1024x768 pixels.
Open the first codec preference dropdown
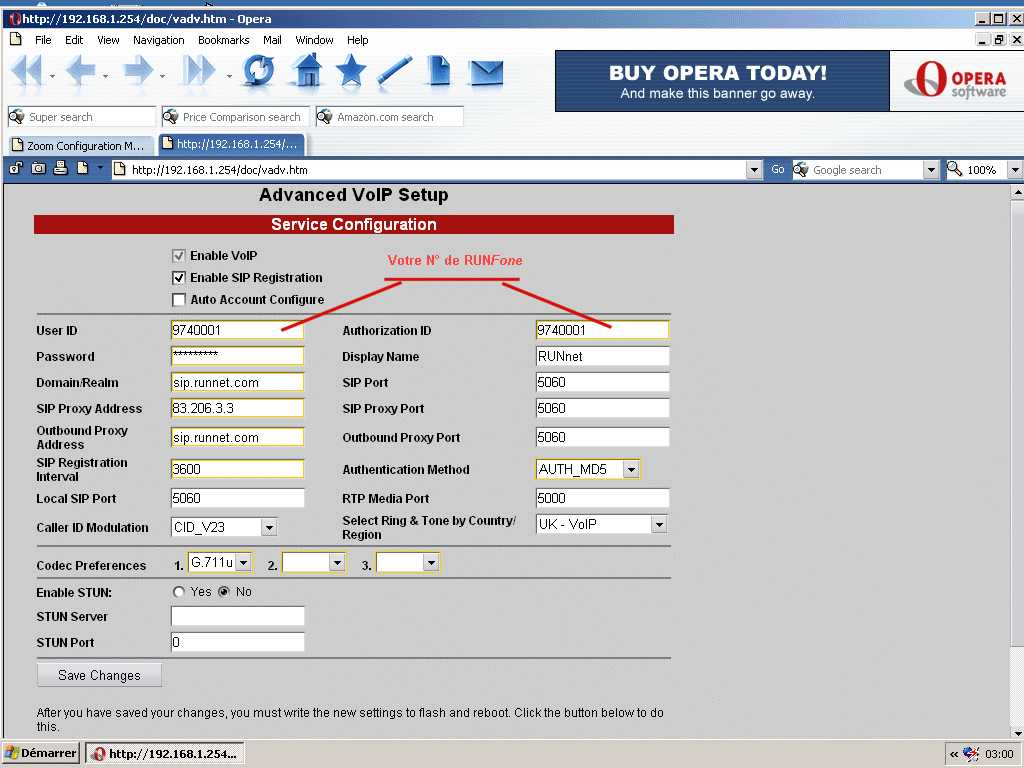tap(244, 562)
